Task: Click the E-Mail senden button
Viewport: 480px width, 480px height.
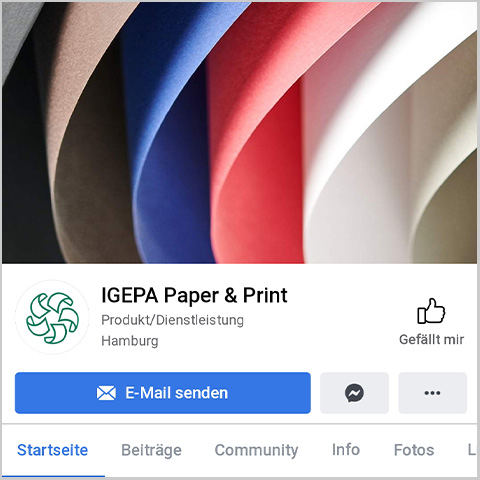Action: 163,393
